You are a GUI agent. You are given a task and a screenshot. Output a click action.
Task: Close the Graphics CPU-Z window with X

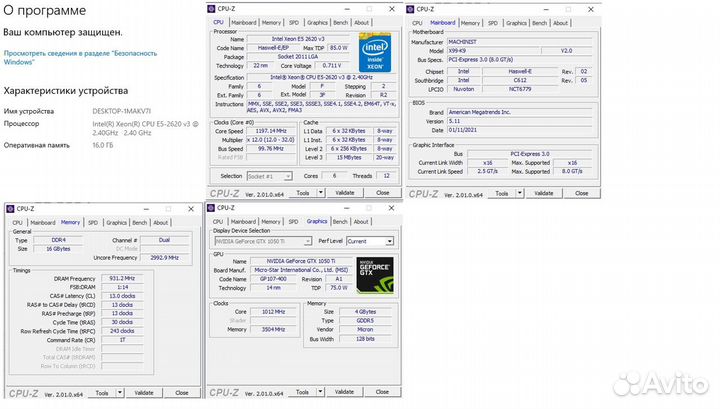(x=392, y=208)
